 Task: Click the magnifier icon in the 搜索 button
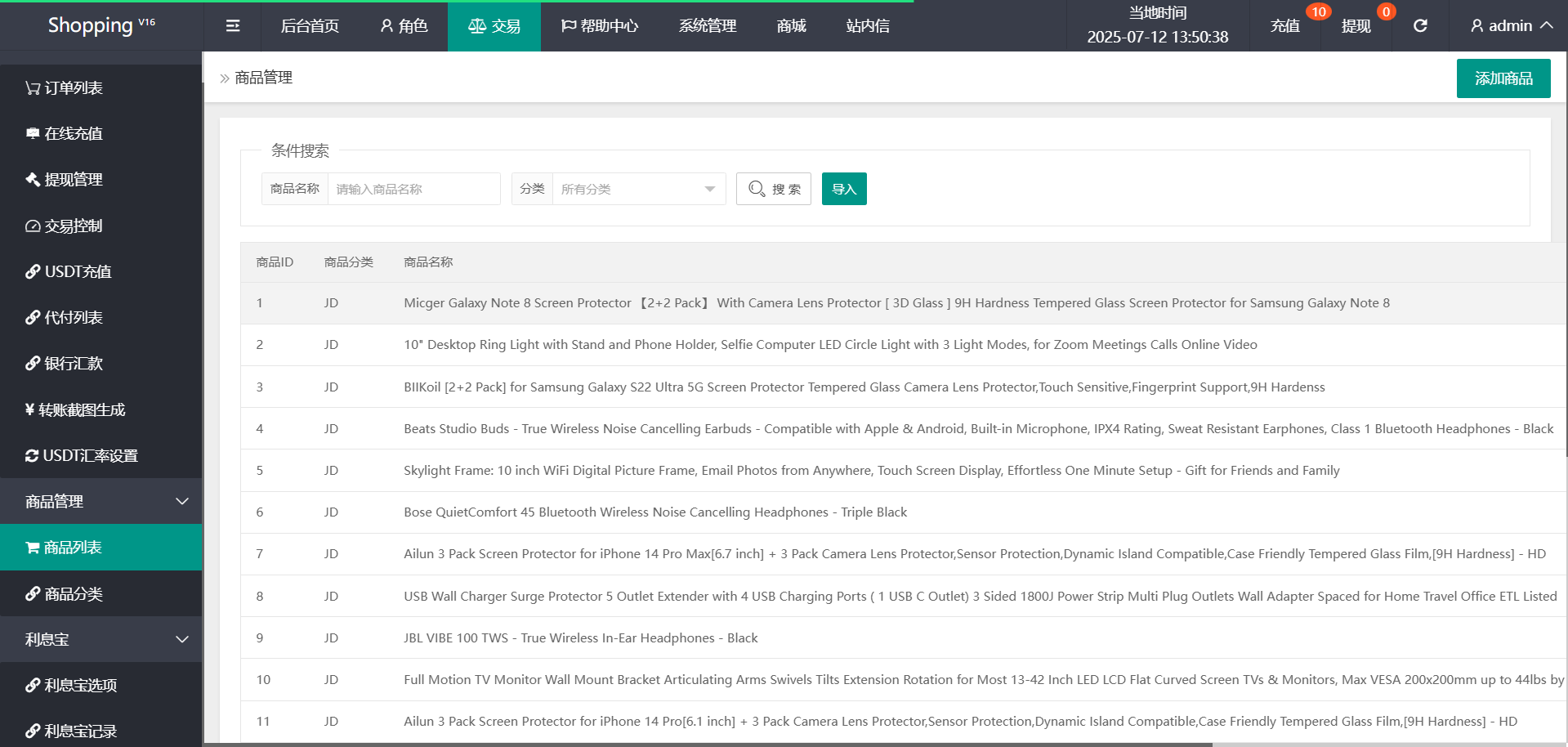point(757,189)
